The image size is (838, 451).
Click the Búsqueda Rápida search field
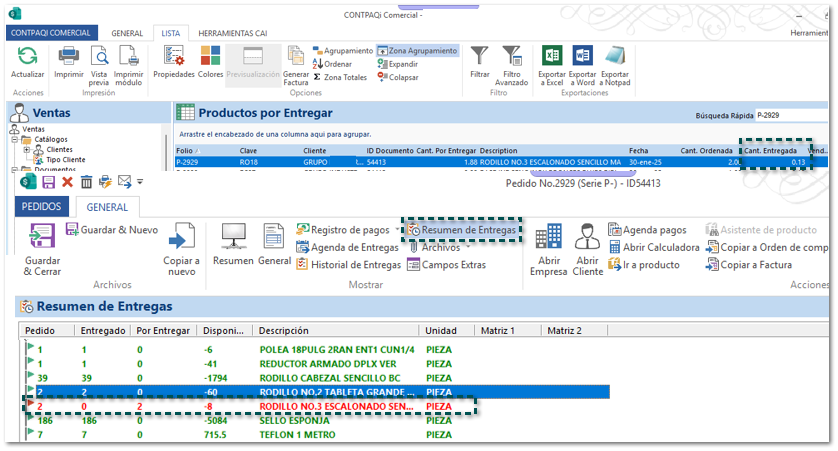[x=790, y=115]
